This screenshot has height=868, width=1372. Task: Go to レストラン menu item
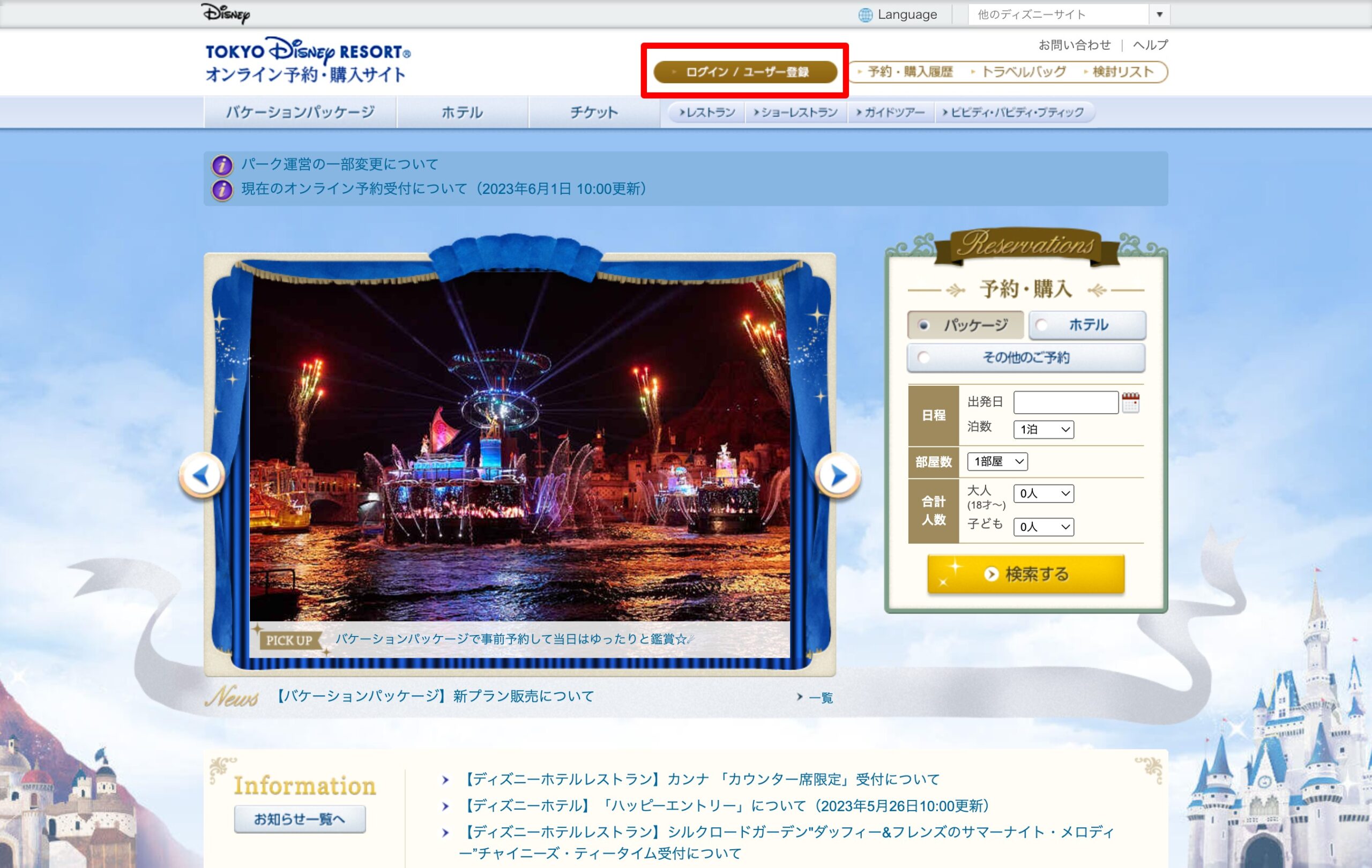click(x=706, y=112)
